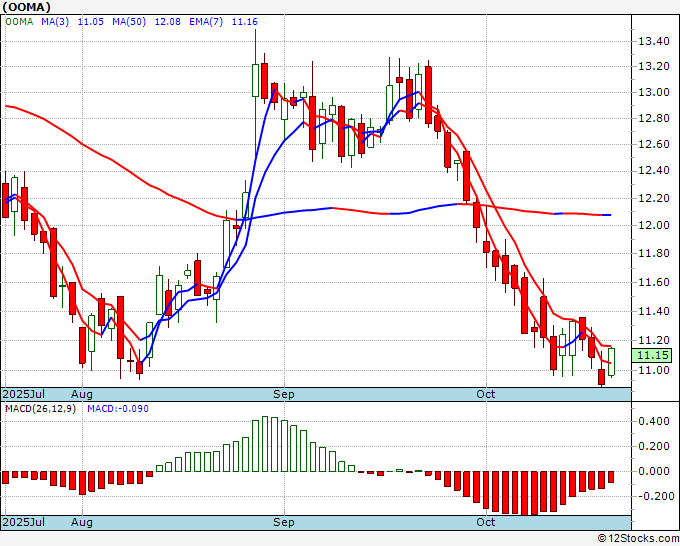Click the 0.000 MACD zero line label
The height and width of the screenshot is (546, 680).
tap(654, 471)
